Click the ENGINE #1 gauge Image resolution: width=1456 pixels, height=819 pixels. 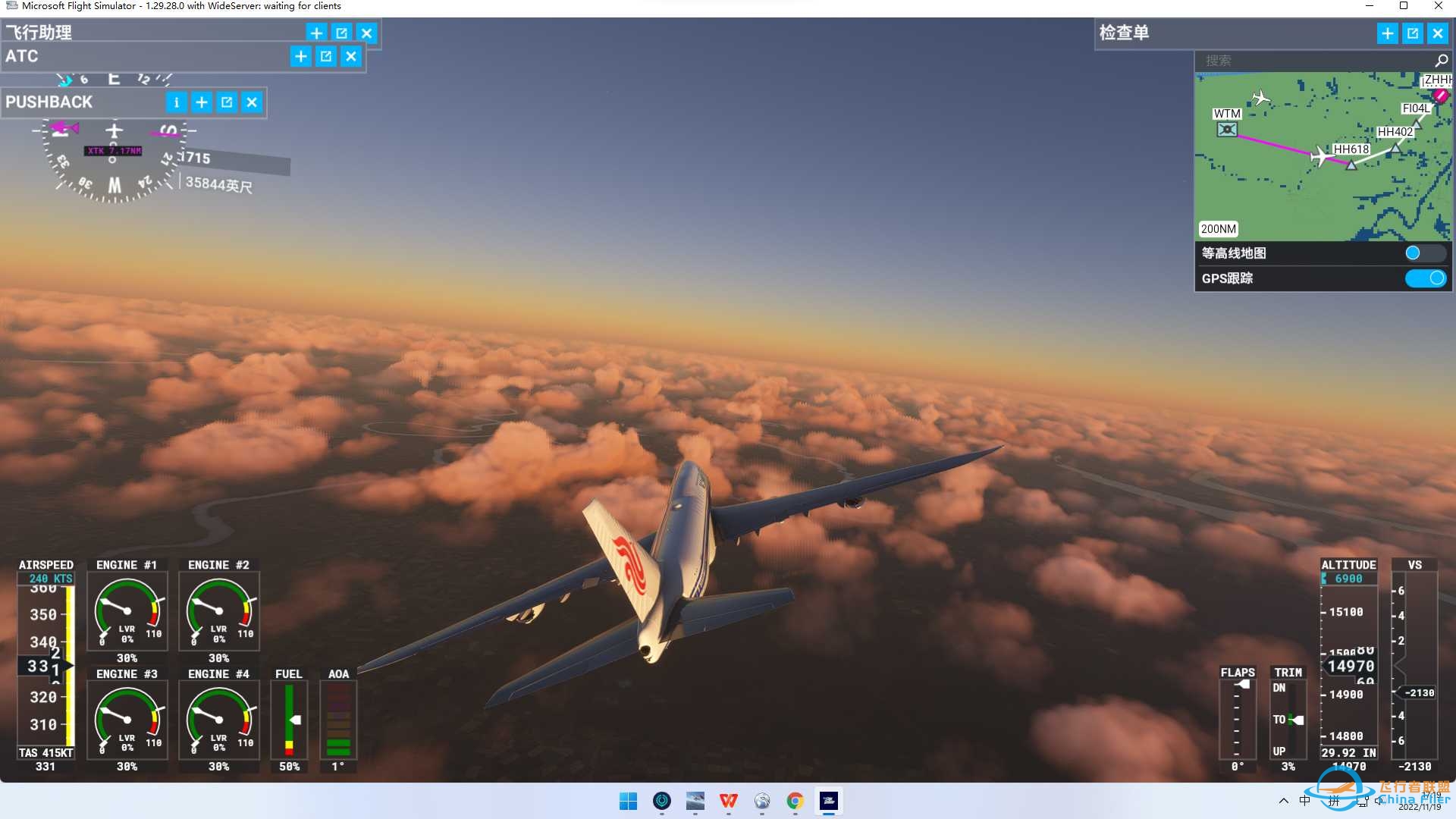click(127, 612)
